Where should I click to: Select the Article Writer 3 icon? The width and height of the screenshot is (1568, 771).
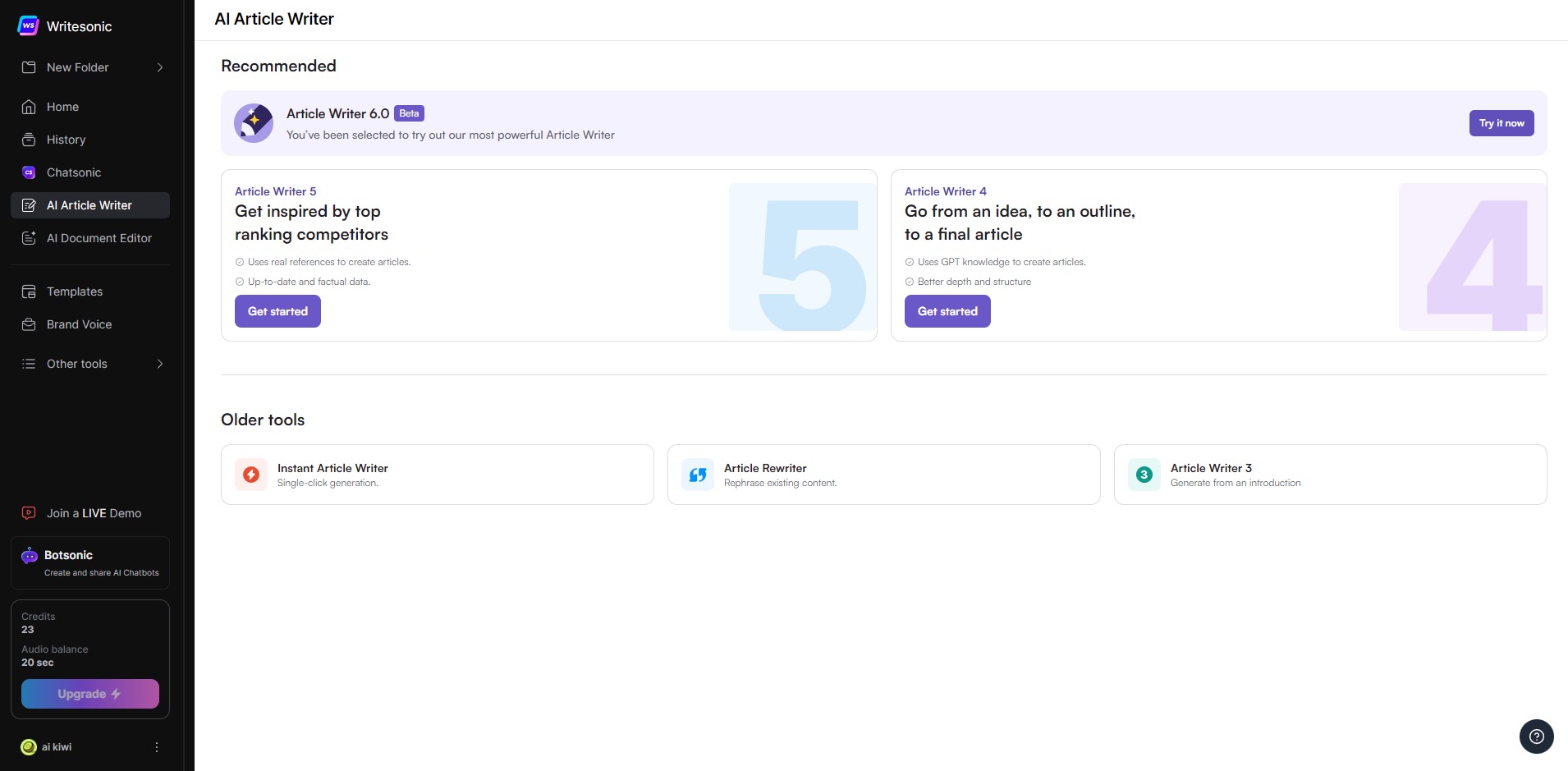click(x=1144, y=475)
